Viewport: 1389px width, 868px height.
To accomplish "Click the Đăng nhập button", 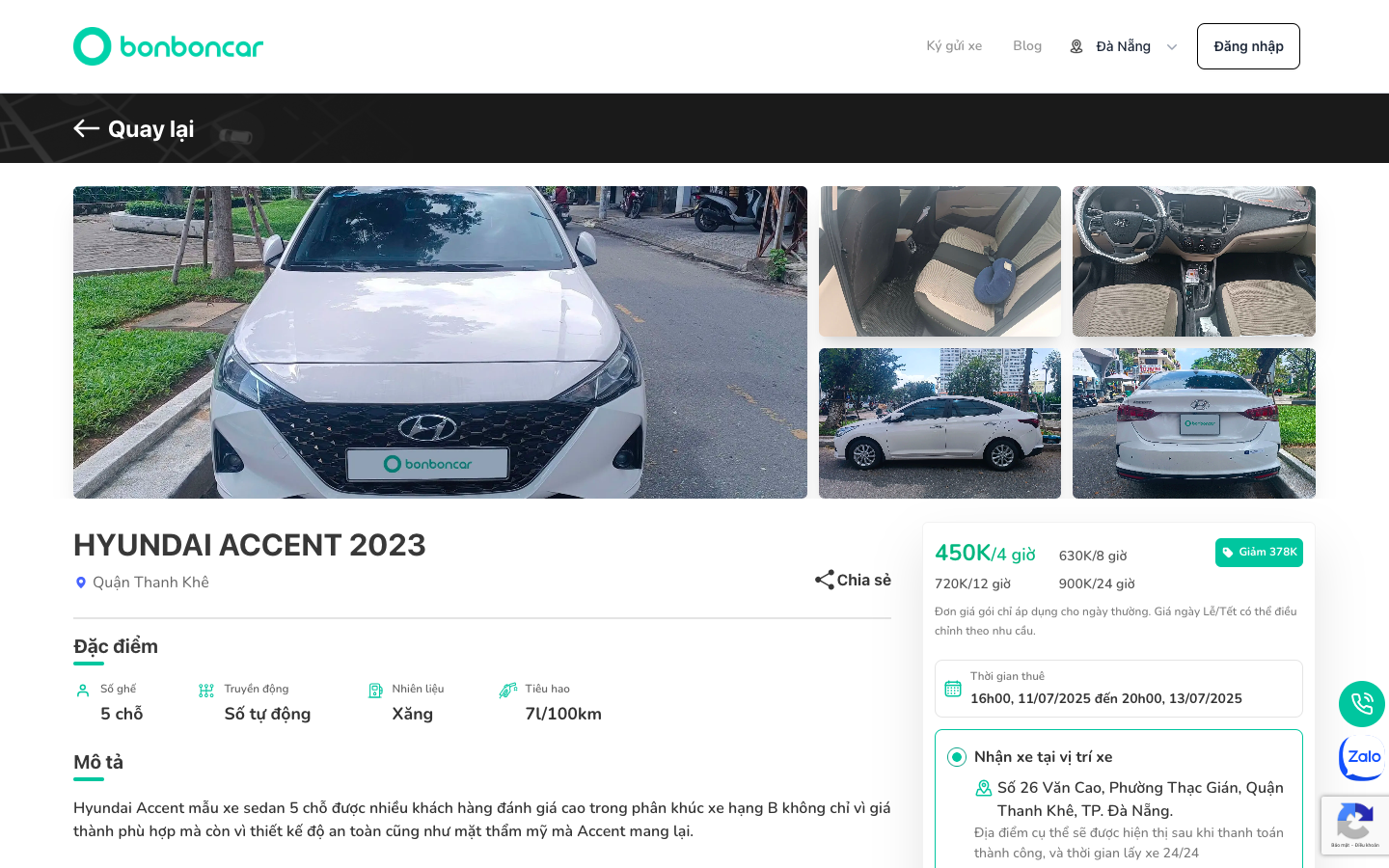I will (1248, 46).
